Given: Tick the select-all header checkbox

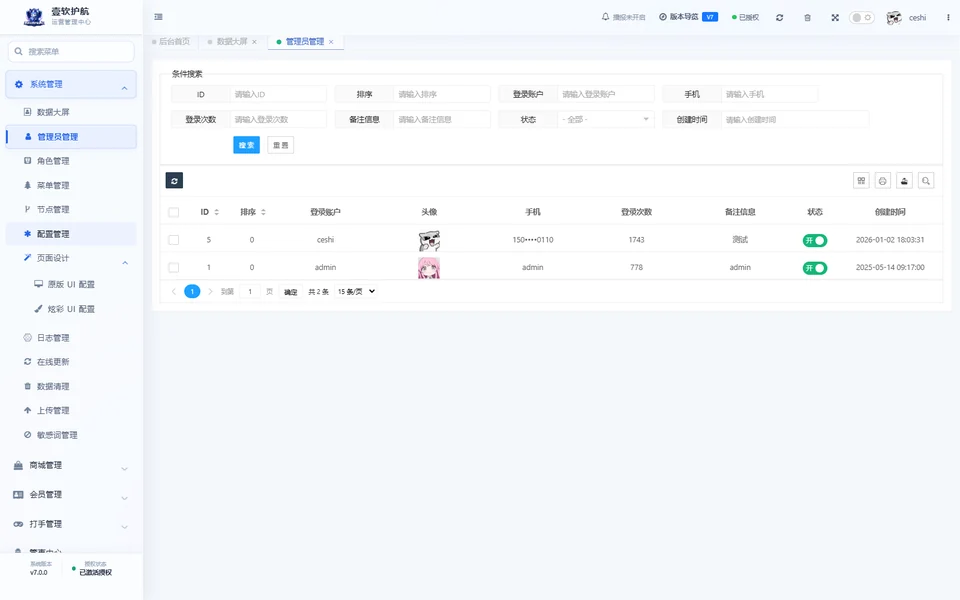Looking at the screenshot, I should pyautogui.click(x=174, y=212).
